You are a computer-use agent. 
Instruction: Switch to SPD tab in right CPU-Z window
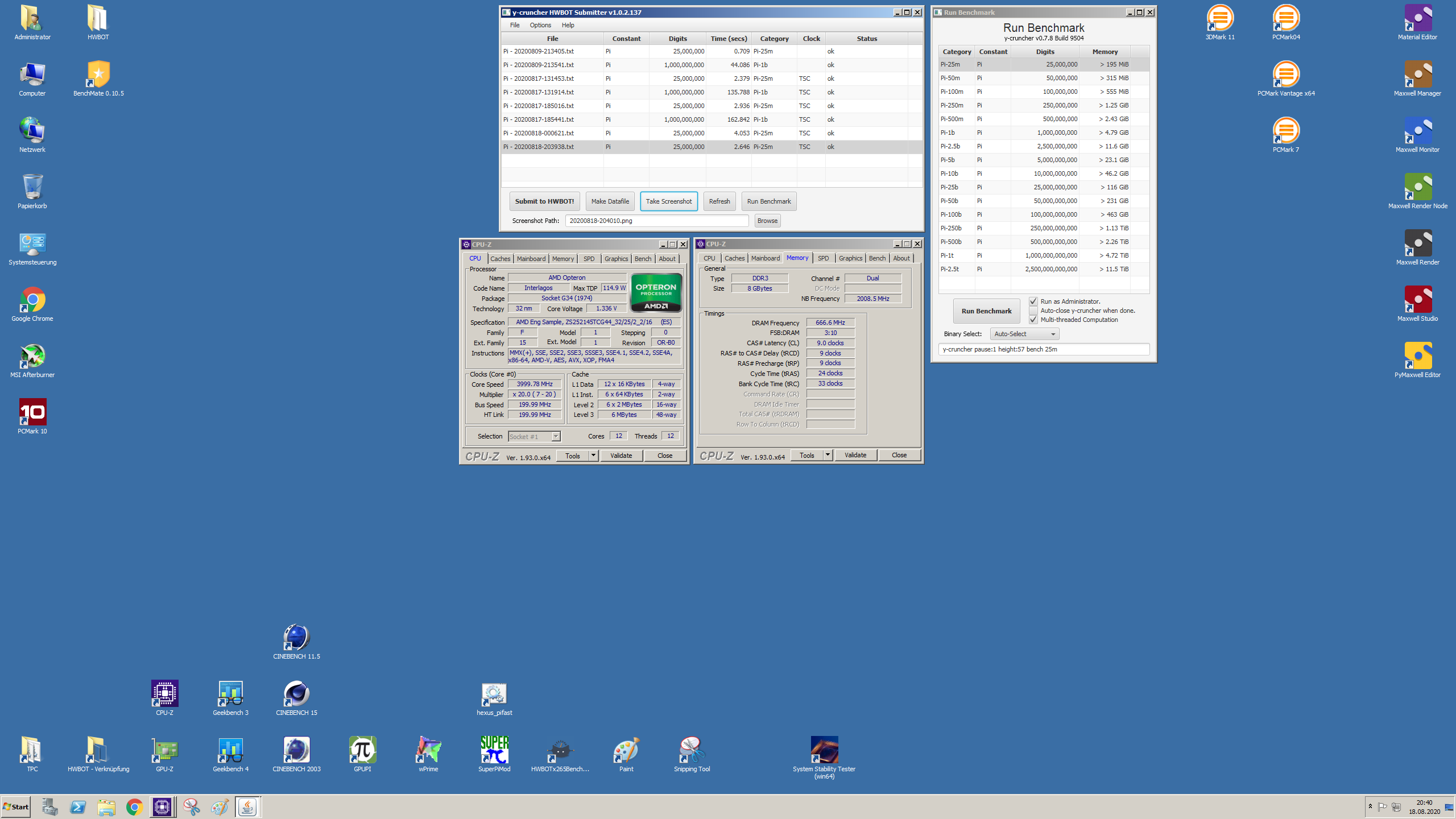[823, 258]
